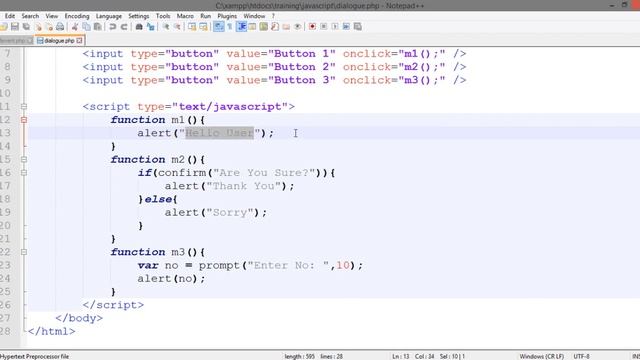Play back the recorded macro icon
640x360 pixels.
(335, 27)
